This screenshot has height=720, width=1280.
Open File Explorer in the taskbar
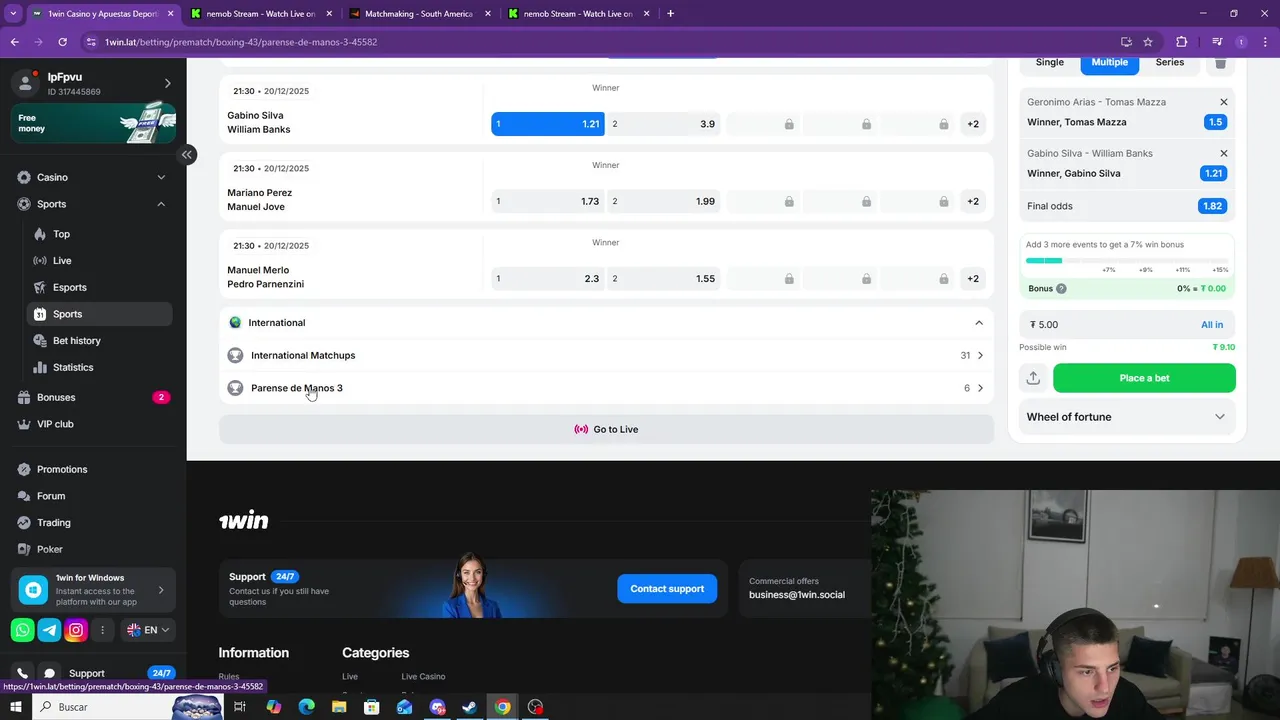(339, 707)
